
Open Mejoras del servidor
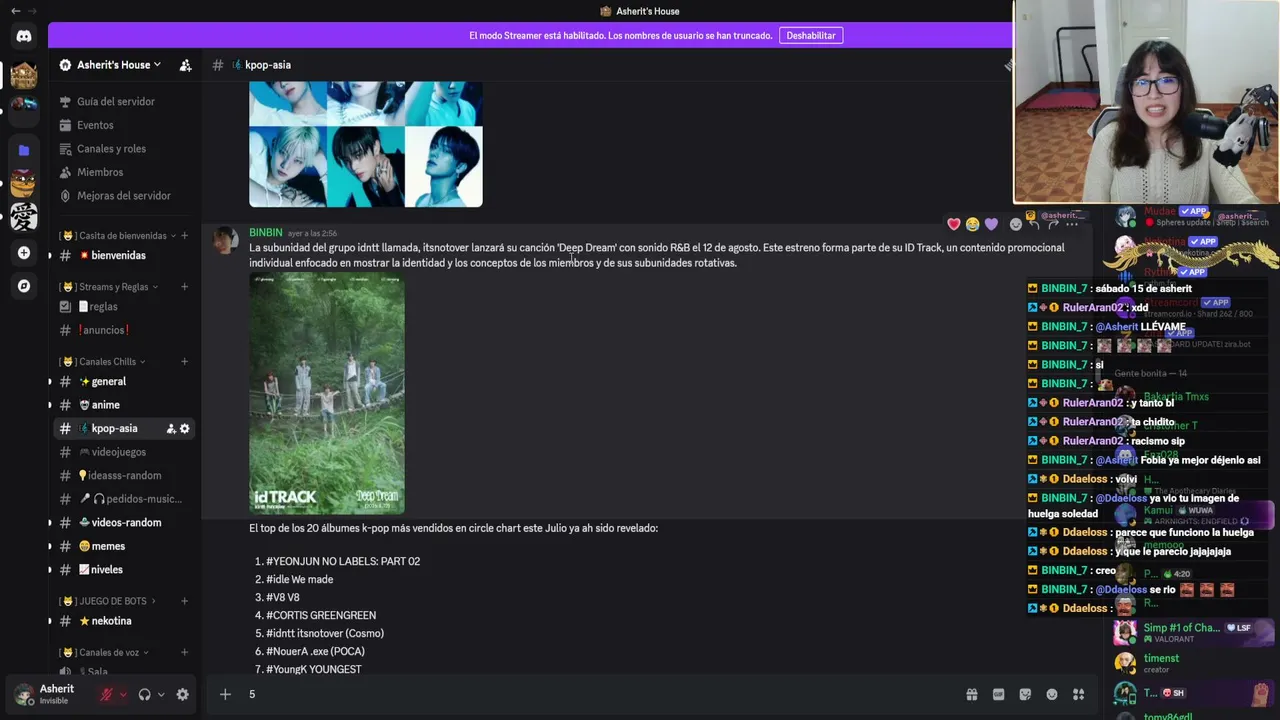tap(125, 195)
